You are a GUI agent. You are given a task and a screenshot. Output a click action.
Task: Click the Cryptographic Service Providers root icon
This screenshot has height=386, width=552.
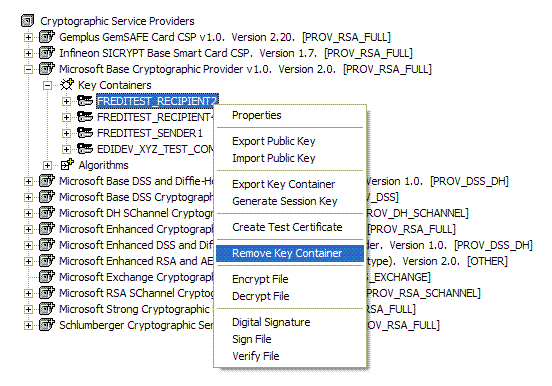tap(27, 21)
